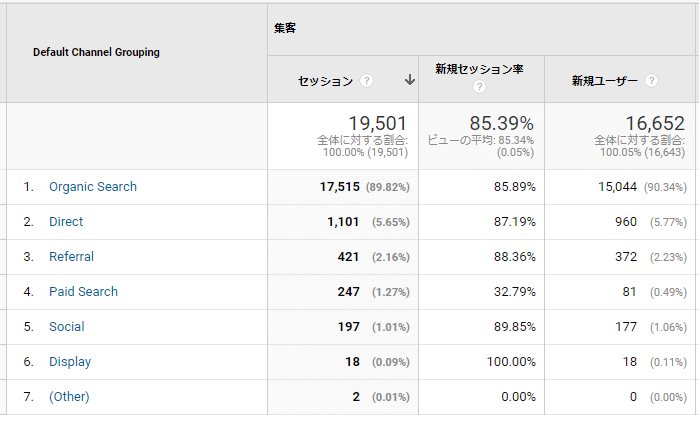Open the Paid Search channel link
This screenshot has width=699, height=421.
pyautogui.click(x=83, y=292)
